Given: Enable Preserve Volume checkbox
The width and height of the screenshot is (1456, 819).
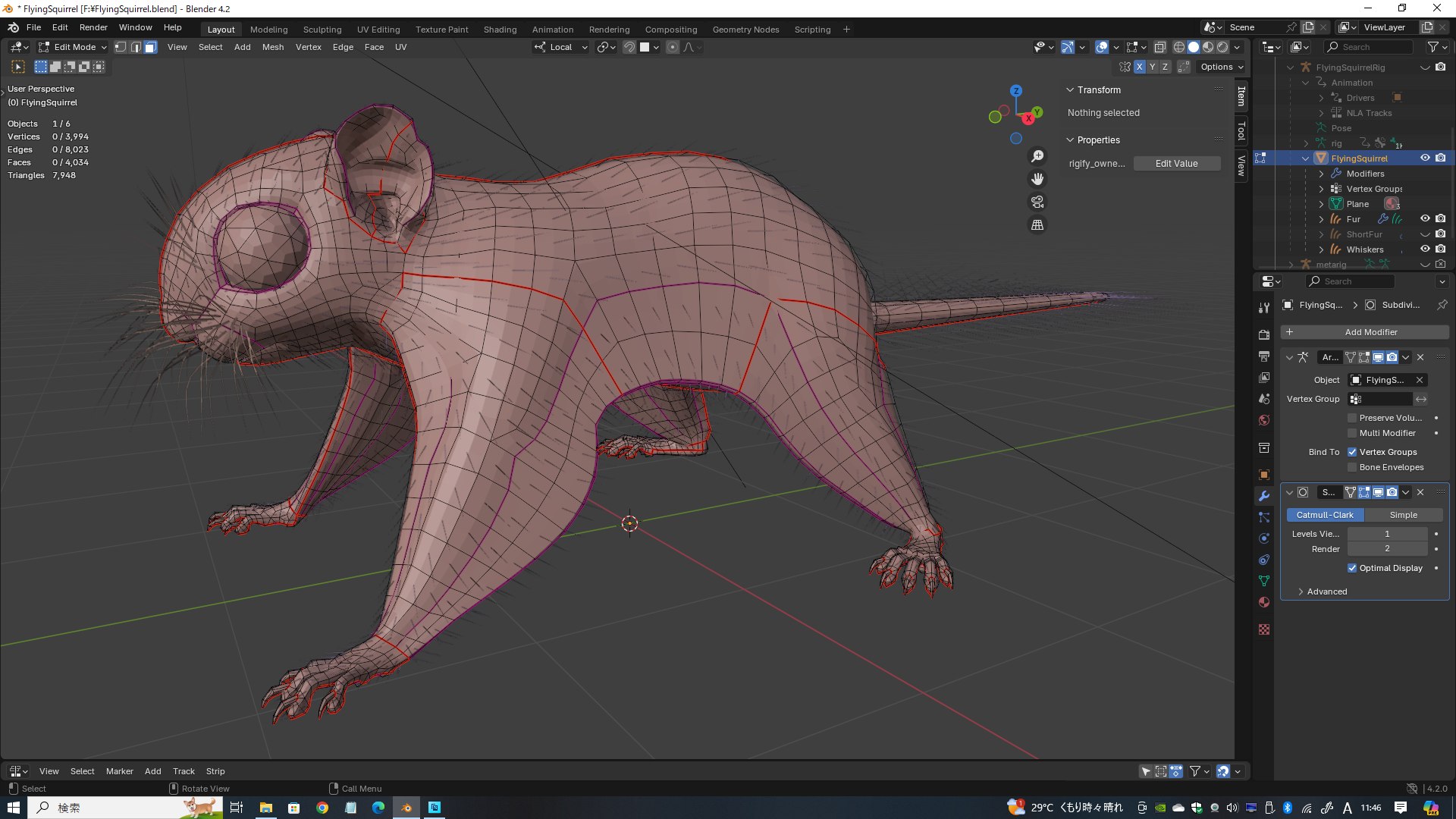Looking at the screenshot, I should (x=1352, y=418).
